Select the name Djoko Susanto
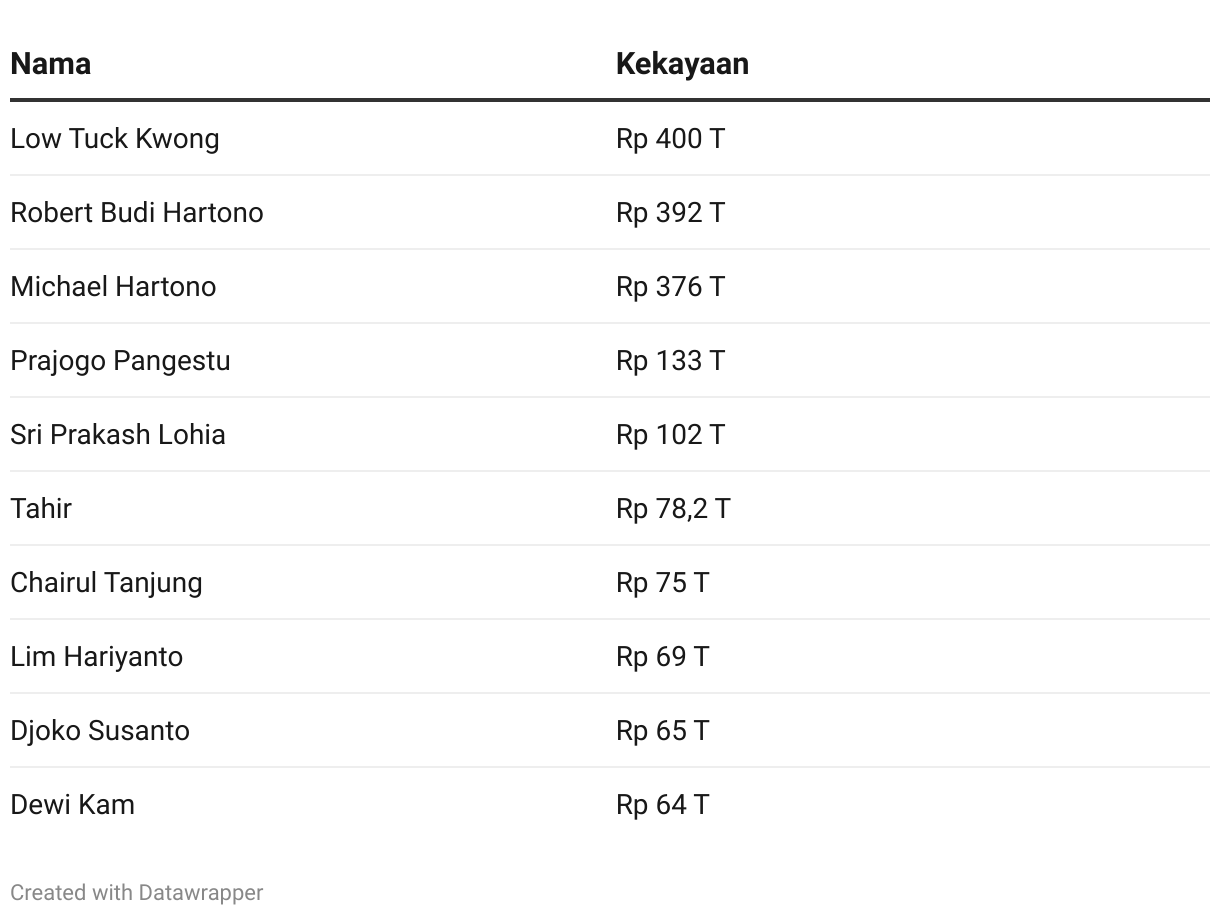The image size is (1220, 916). pyautogui.click(x=100, y=730)
